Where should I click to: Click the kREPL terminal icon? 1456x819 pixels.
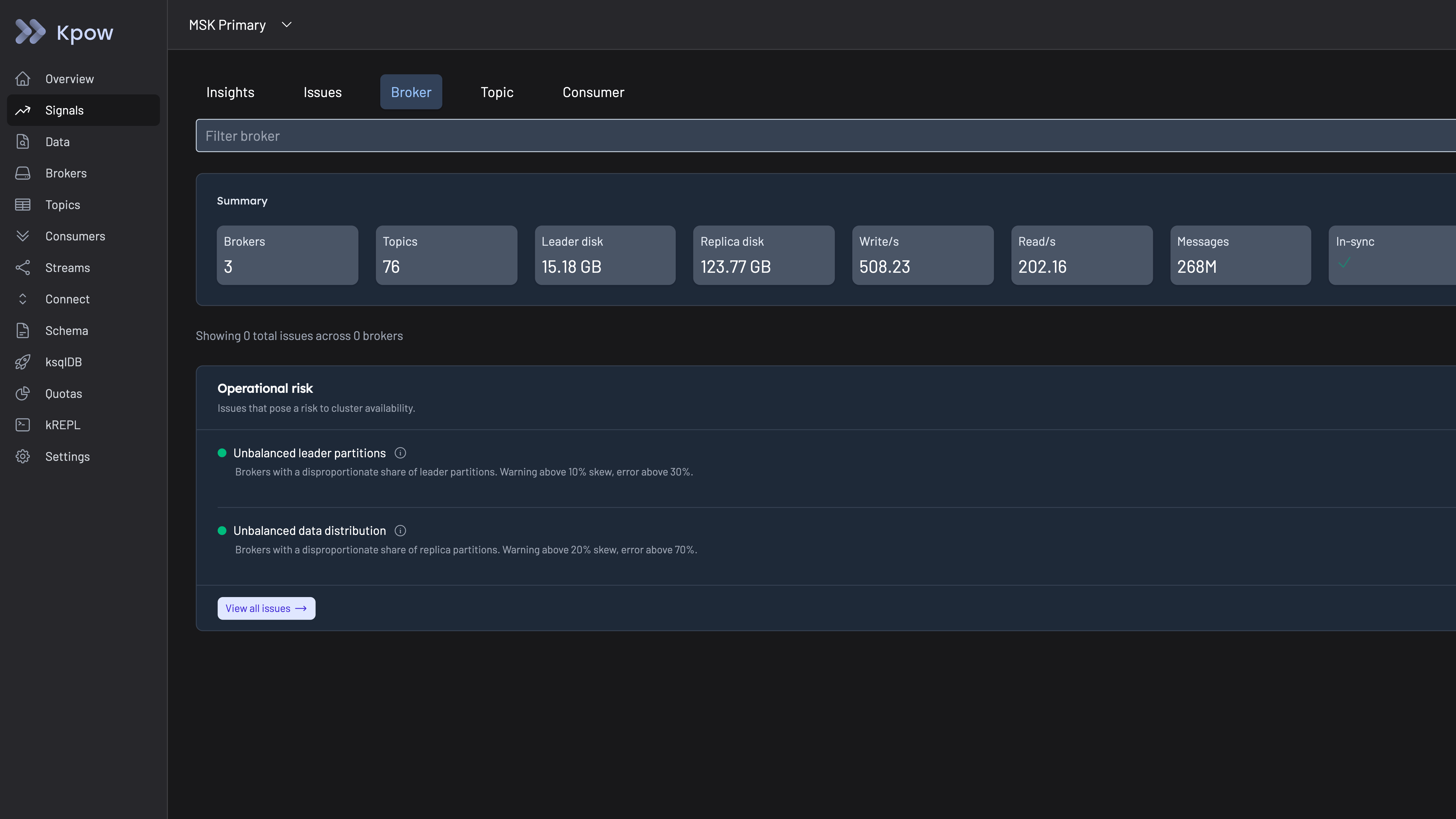pos(22,425)
